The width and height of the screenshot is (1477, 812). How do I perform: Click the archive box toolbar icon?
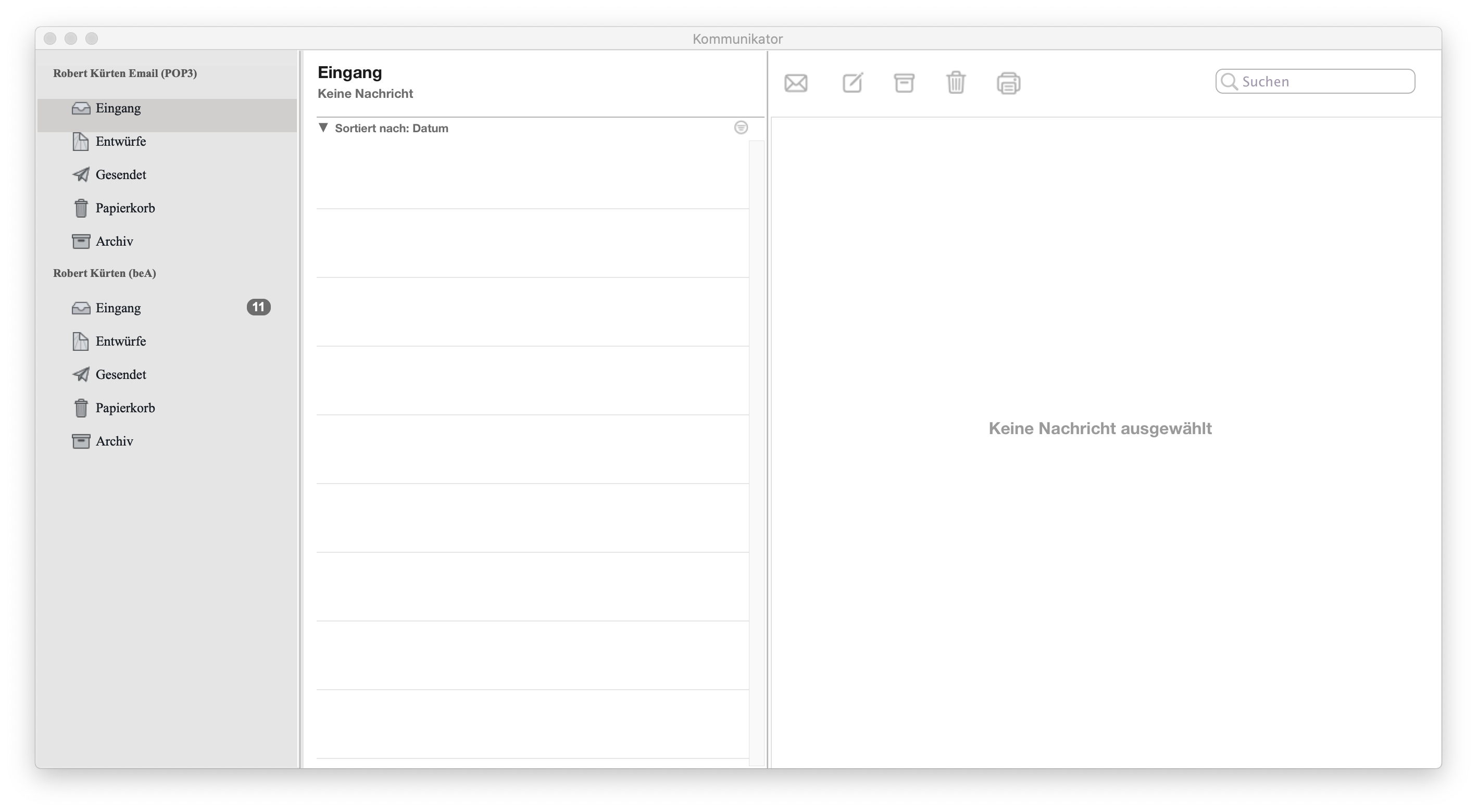pos(904,83)
